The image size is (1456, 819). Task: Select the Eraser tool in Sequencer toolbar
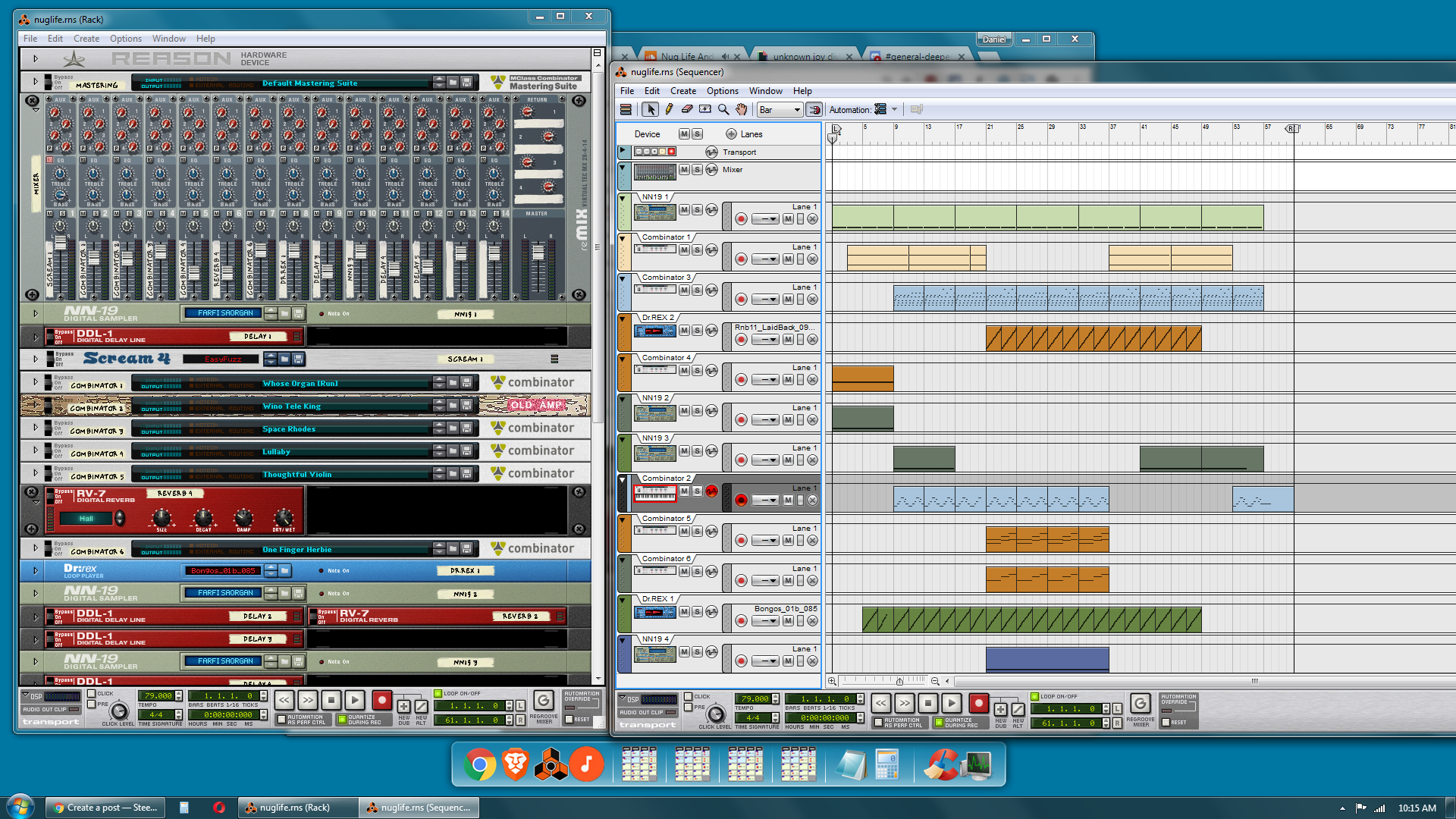coord(687,109)
